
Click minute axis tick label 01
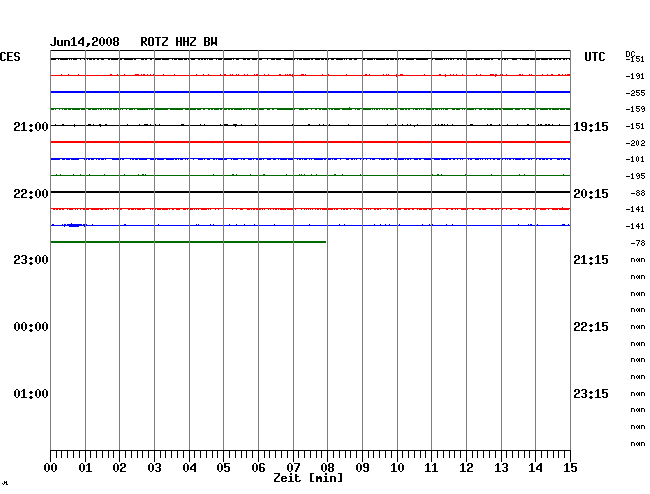point(85,468)
